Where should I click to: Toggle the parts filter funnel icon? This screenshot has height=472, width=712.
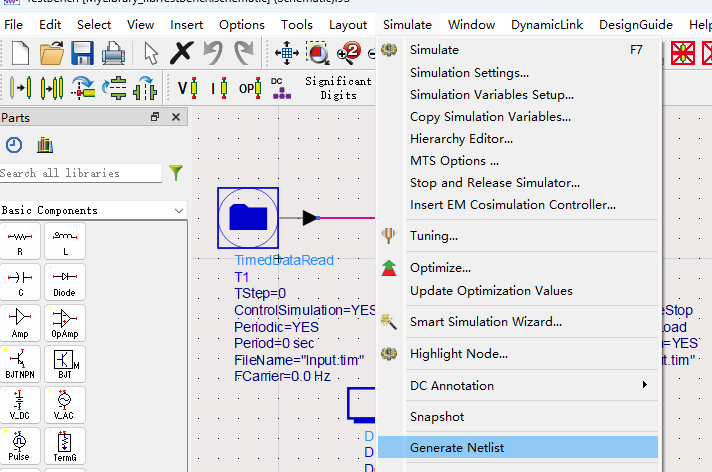(x=176, y=173)
